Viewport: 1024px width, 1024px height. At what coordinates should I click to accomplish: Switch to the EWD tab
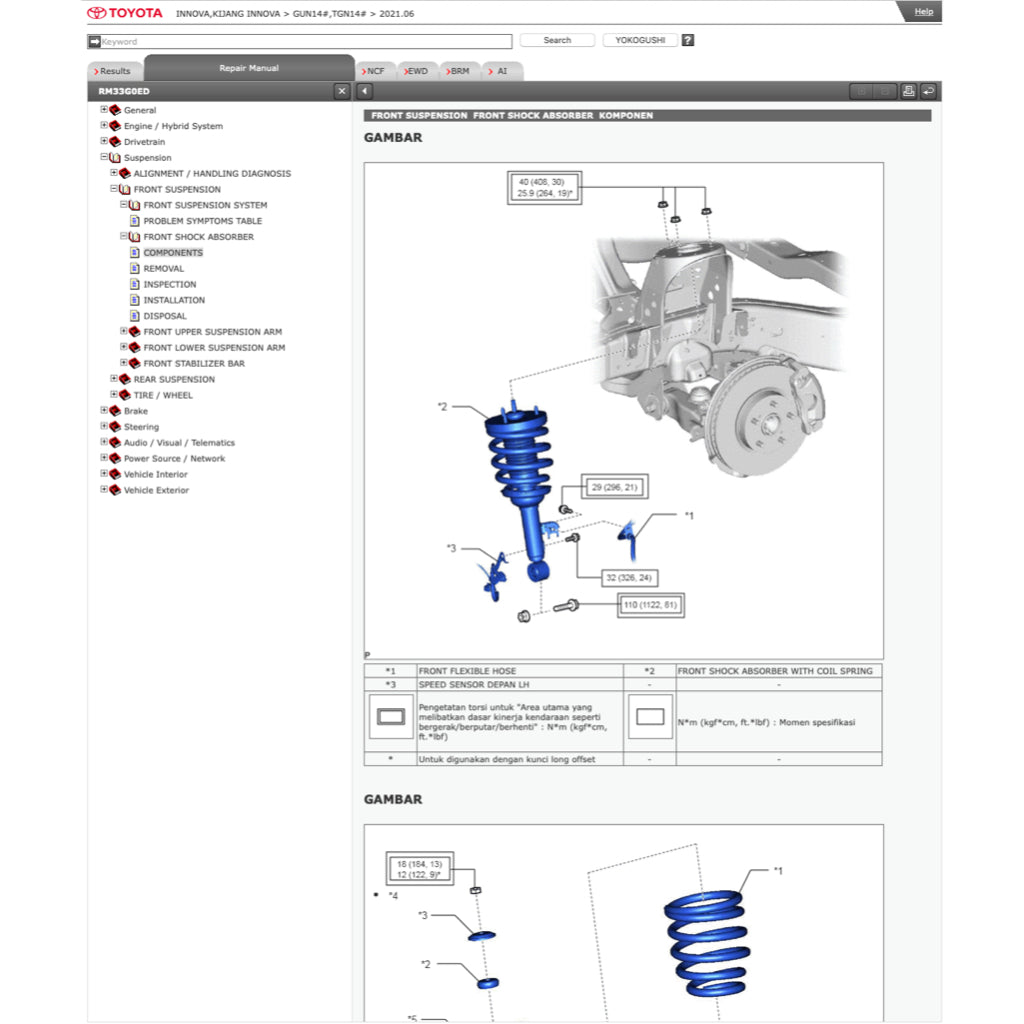point(416,71)
